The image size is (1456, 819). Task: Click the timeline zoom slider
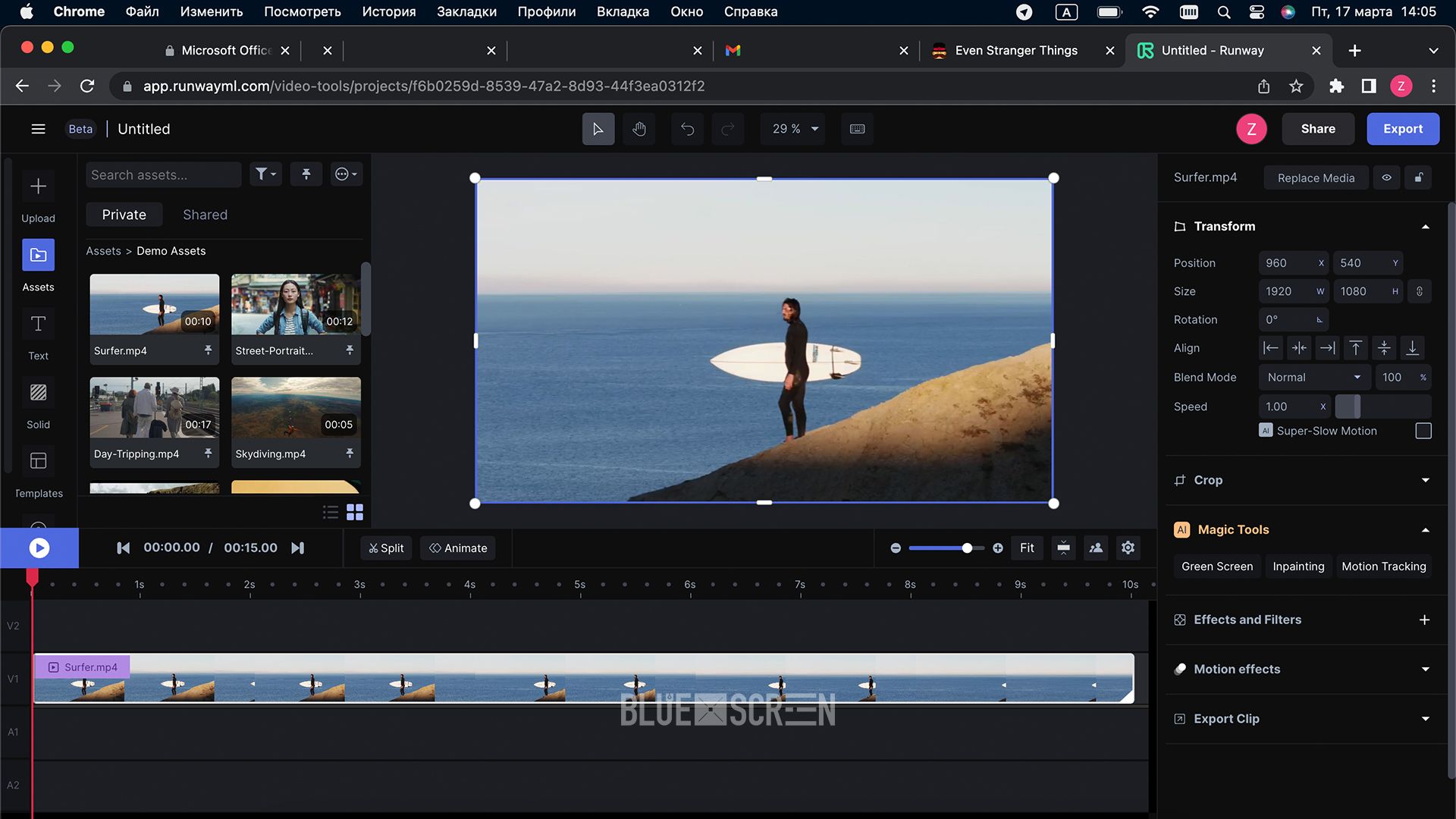(946, 548)
